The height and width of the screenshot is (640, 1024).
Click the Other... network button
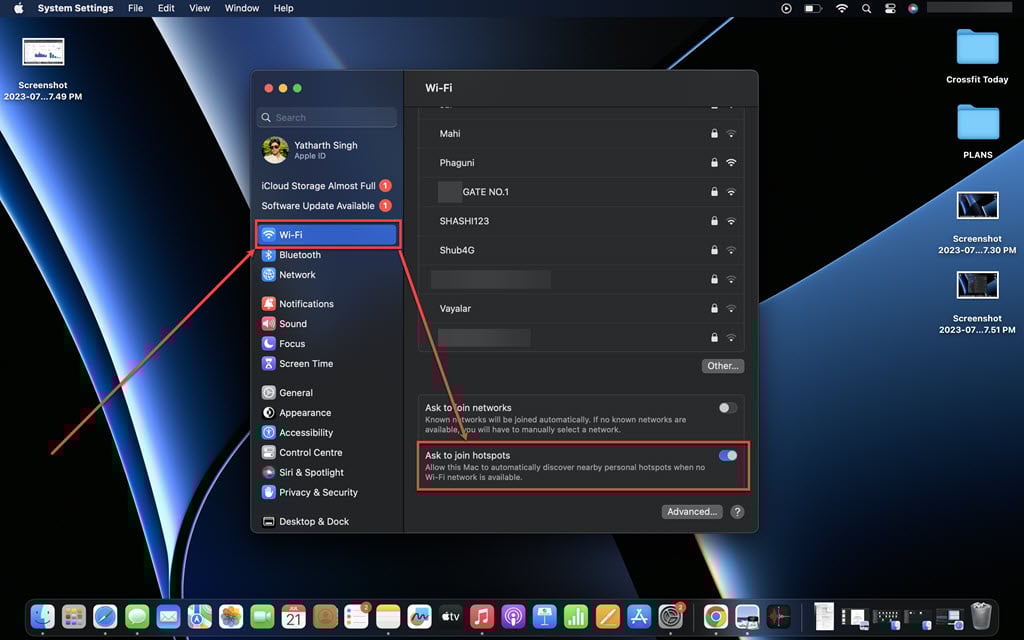723,366
